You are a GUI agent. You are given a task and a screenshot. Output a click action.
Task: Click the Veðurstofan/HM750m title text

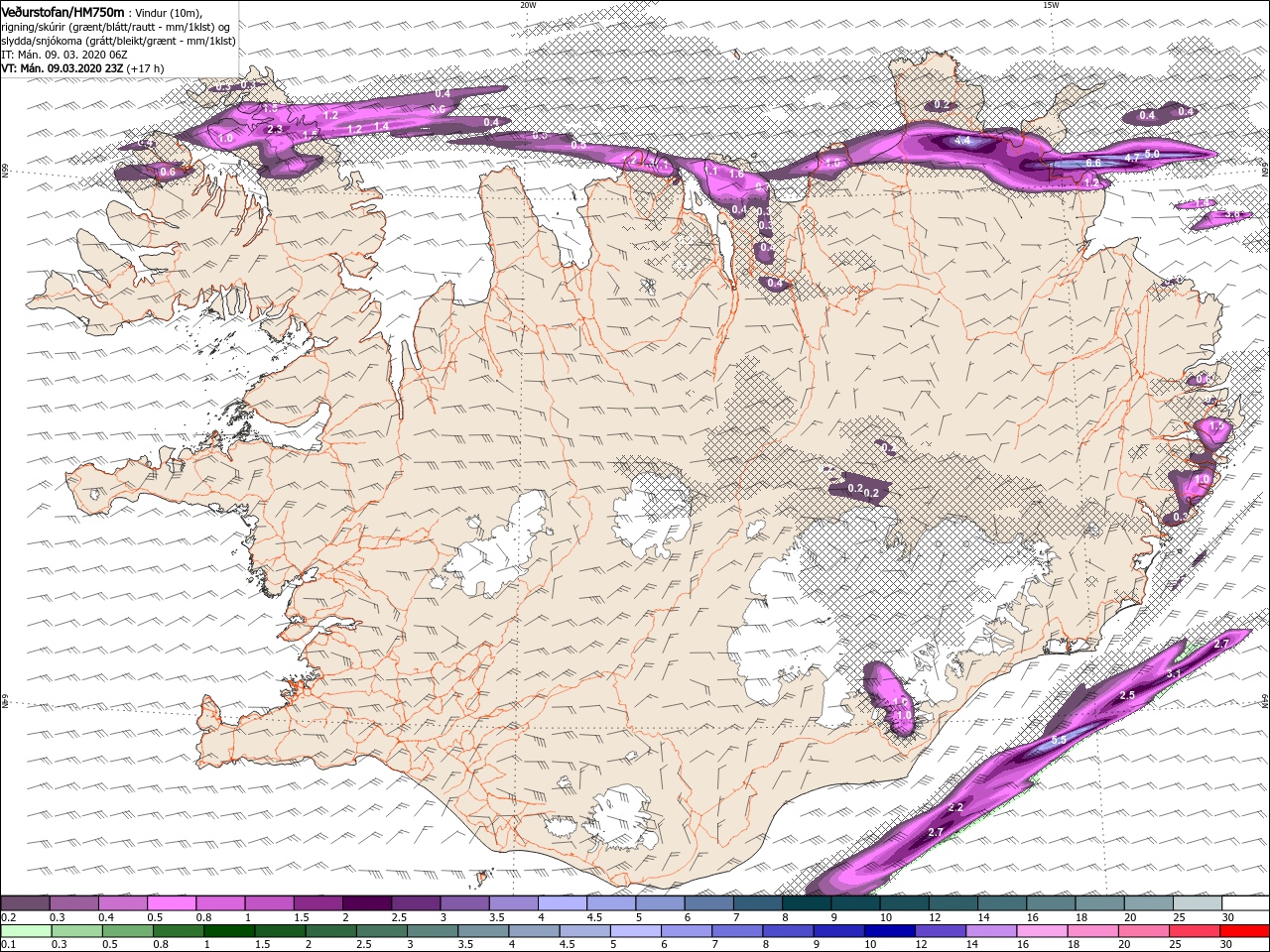click(x=63, y=11)
